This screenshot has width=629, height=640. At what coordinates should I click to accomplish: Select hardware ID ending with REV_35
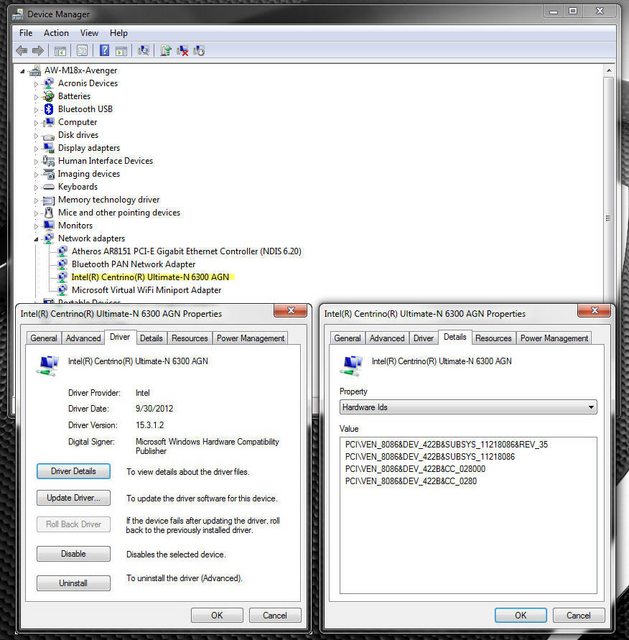click(x=447, y=444)
